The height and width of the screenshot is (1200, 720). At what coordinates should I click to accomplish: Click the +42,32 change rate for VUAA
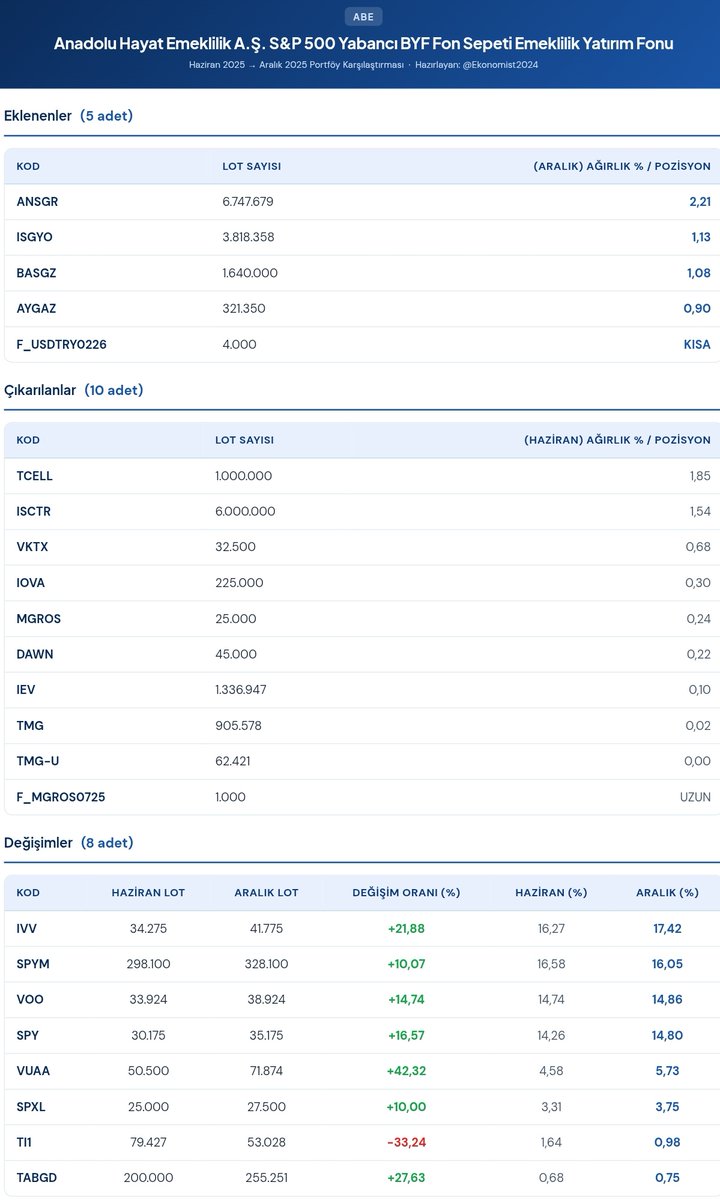point(406,1071)
